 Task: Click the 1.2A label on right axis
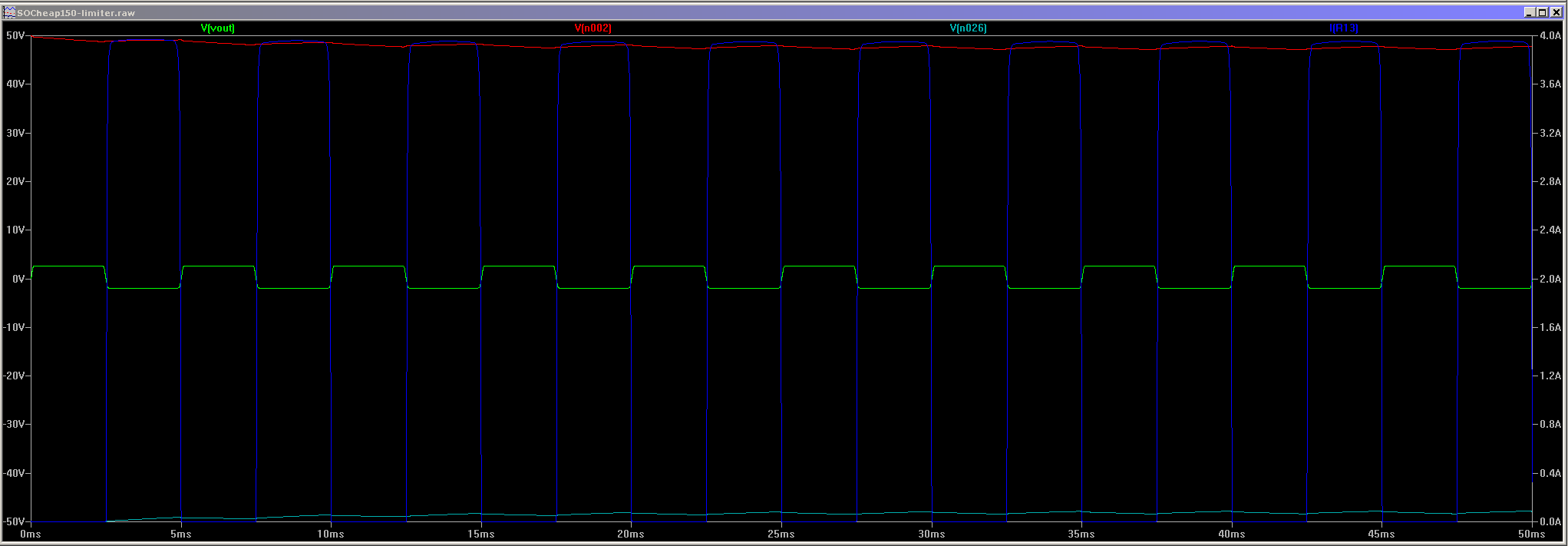(1550, 376)
